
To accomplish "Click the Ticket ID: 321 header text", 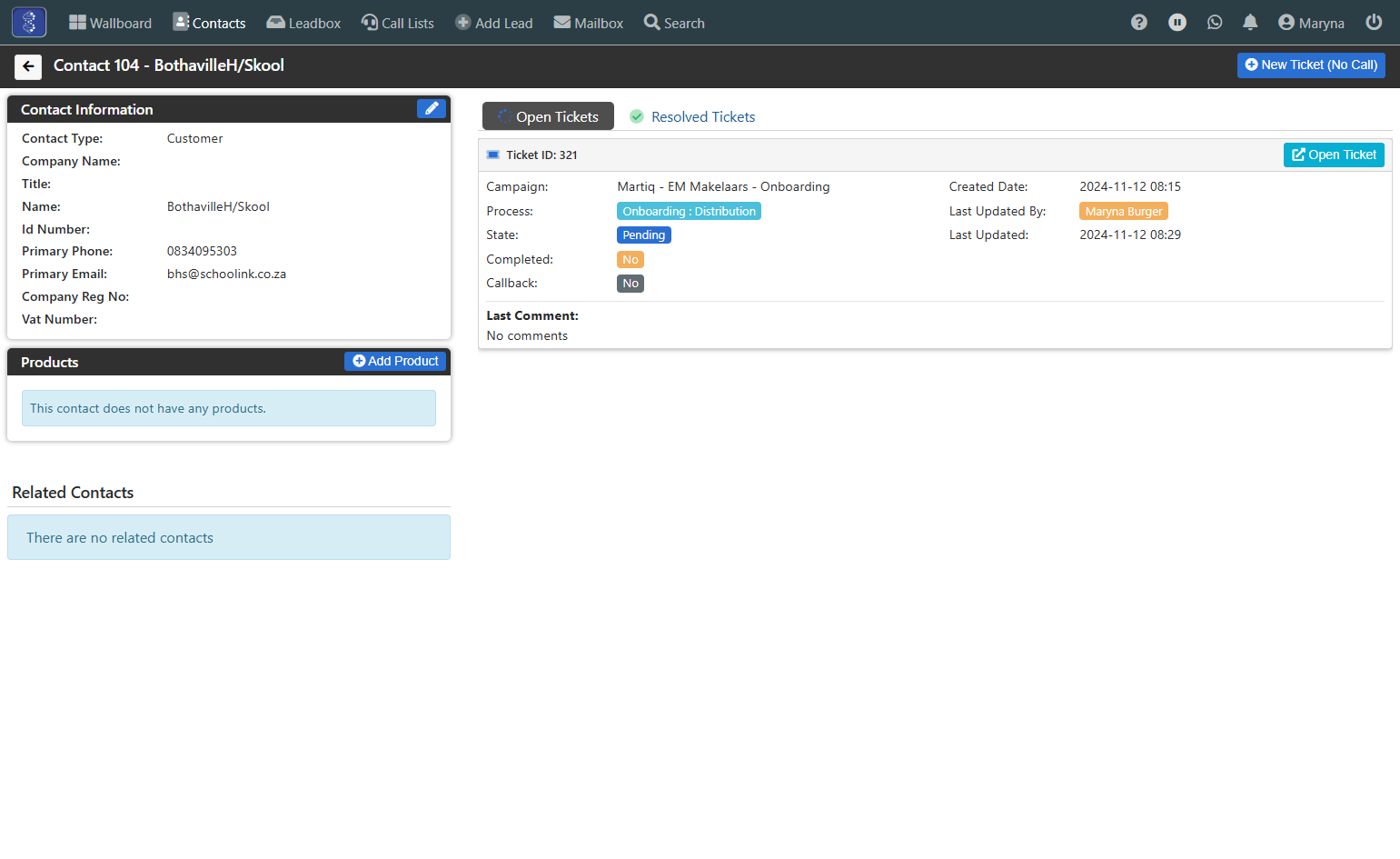I will (x=541, y=155).
